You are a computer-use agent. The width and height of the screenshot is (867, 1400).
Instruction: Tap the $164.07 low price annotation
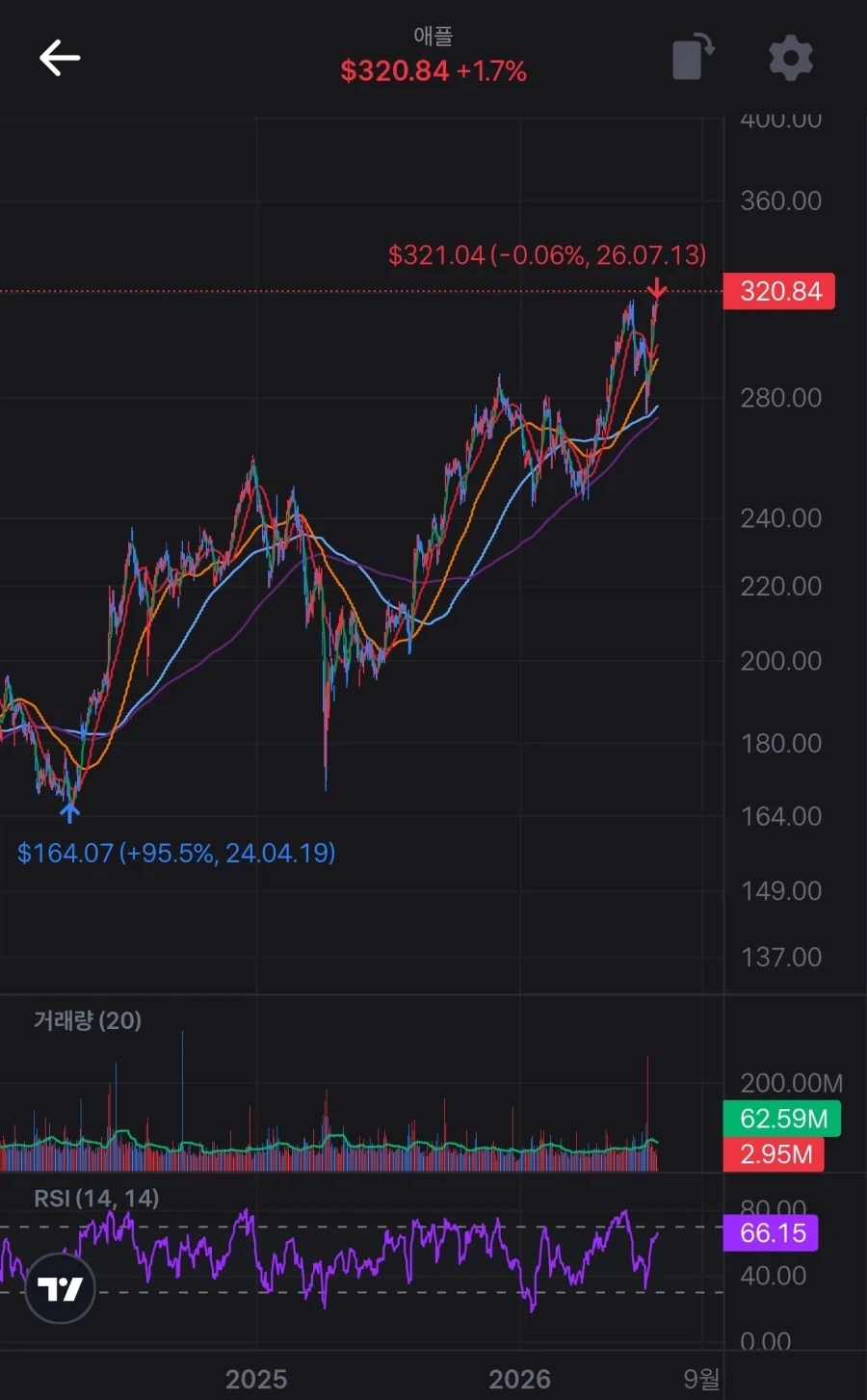coord(176,853)
